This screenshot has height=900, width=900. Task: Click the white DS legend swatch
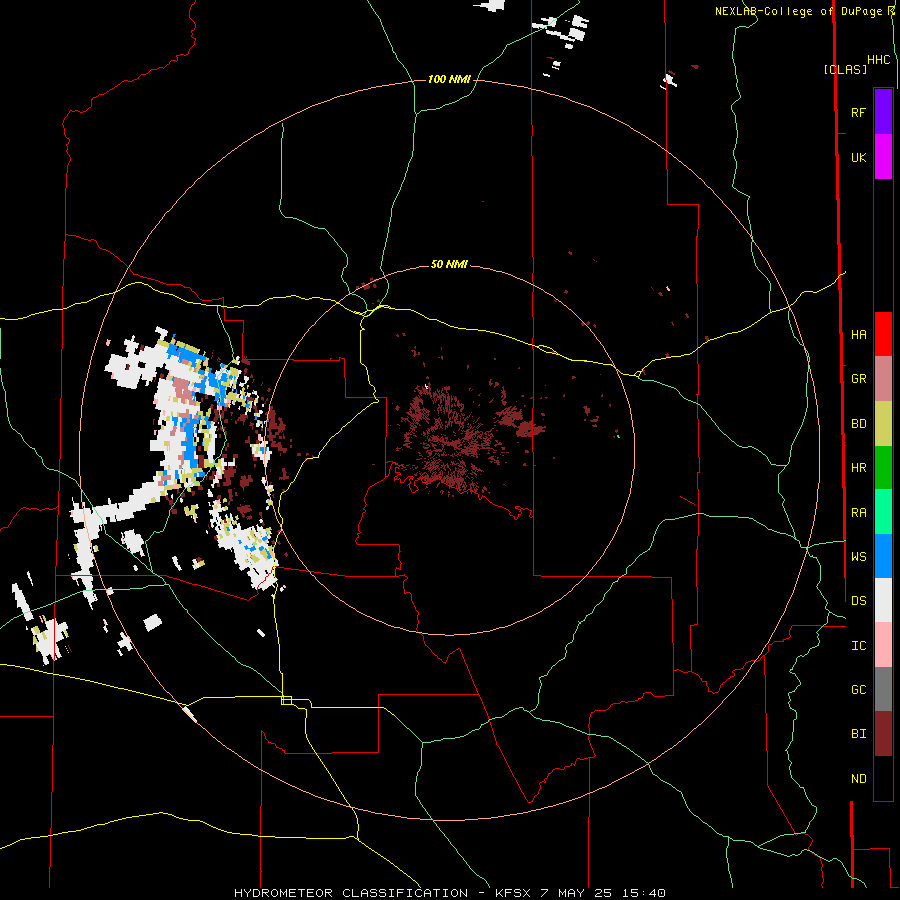[x=883, y=600]
